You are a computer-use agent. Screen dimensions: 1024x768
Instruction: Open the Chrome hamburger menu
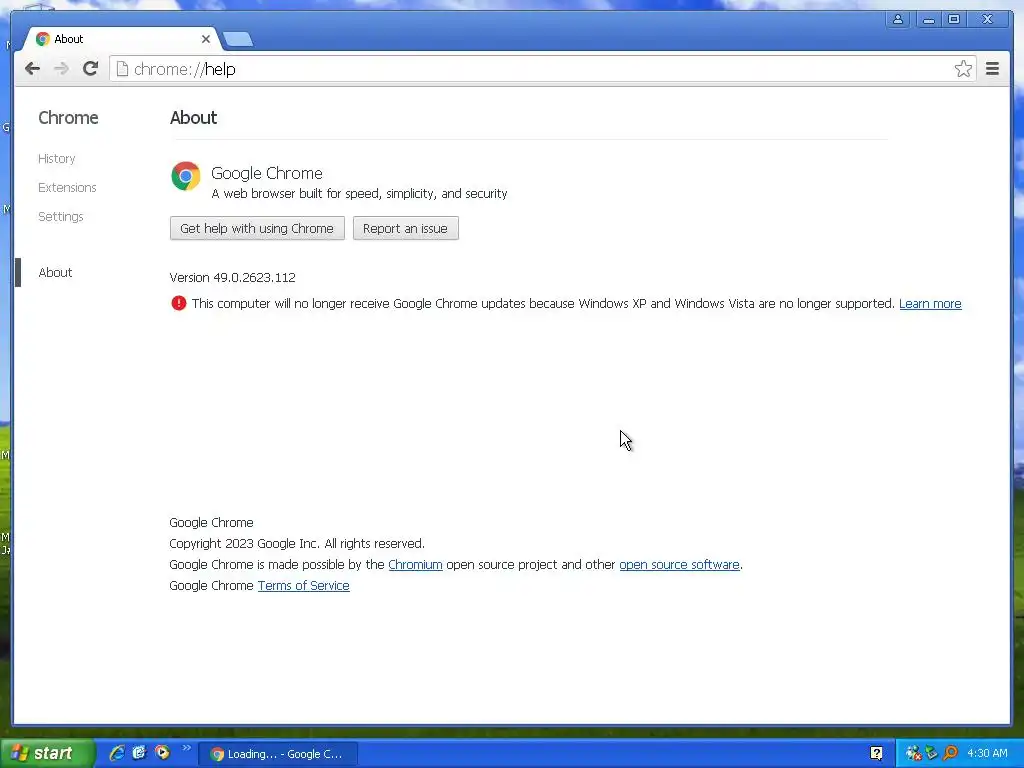[992, 69]
